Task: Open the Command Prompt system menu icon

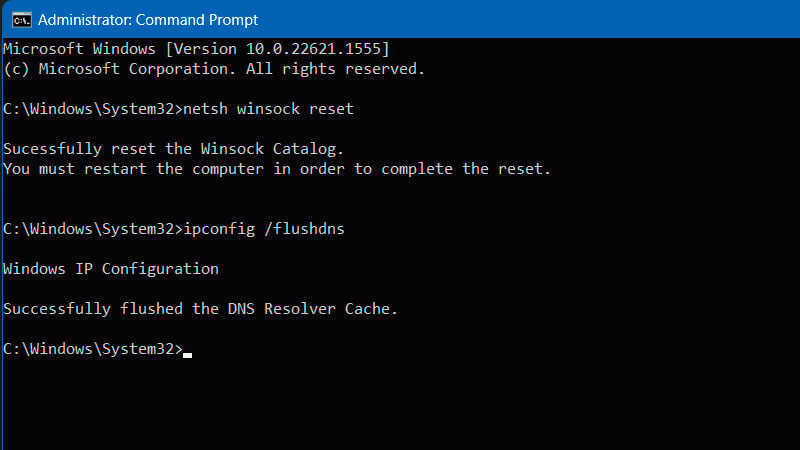Action: [14, 19]
